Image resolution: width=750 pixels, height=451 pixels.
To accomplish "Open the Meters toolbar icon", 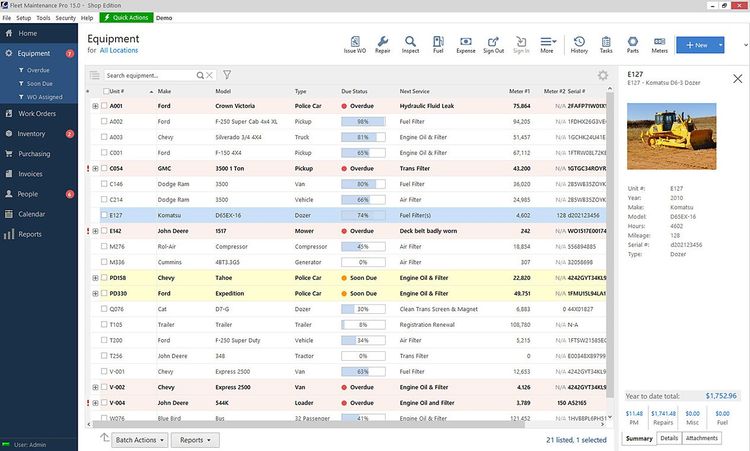I will point(659,43).
